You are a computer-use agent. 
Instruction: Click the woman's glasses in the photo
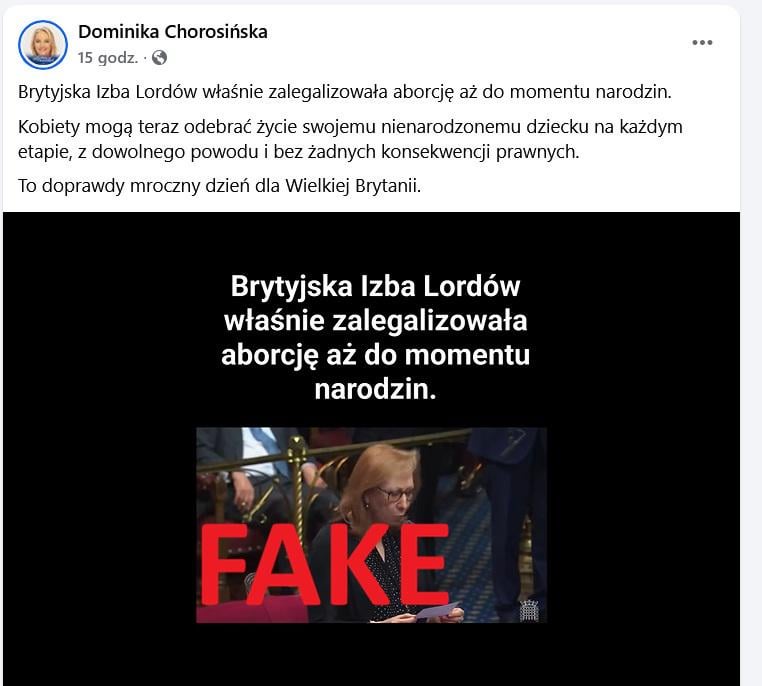(396, 495)
